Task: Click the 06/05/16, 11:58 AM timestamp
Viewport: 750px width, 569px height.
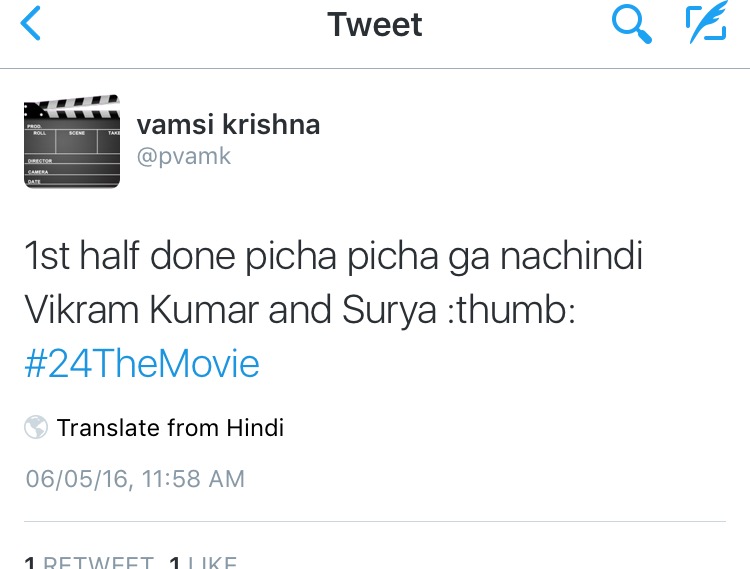Action: pos(135,479)
